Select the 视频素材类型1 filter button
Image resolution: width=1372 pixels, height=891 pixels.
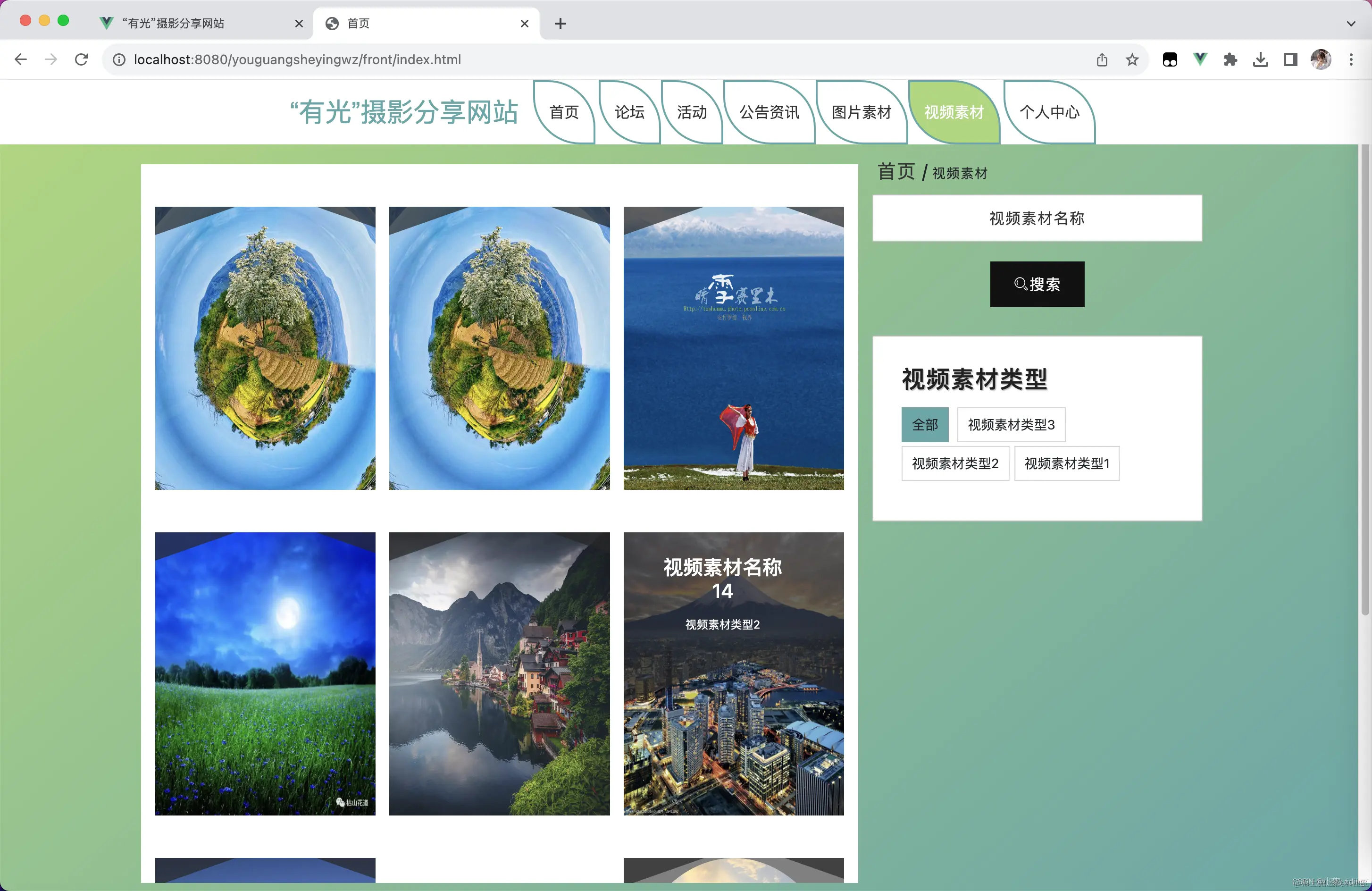[1066, 463]
